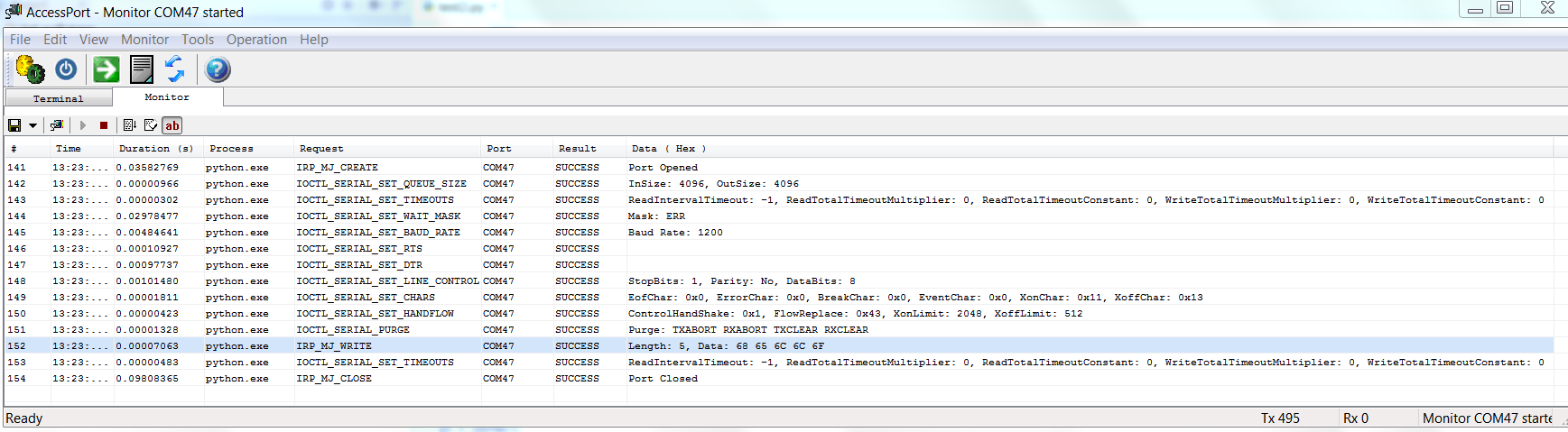Open the File menu
This screenshot has height=432, width=1568.
point(20,40)
